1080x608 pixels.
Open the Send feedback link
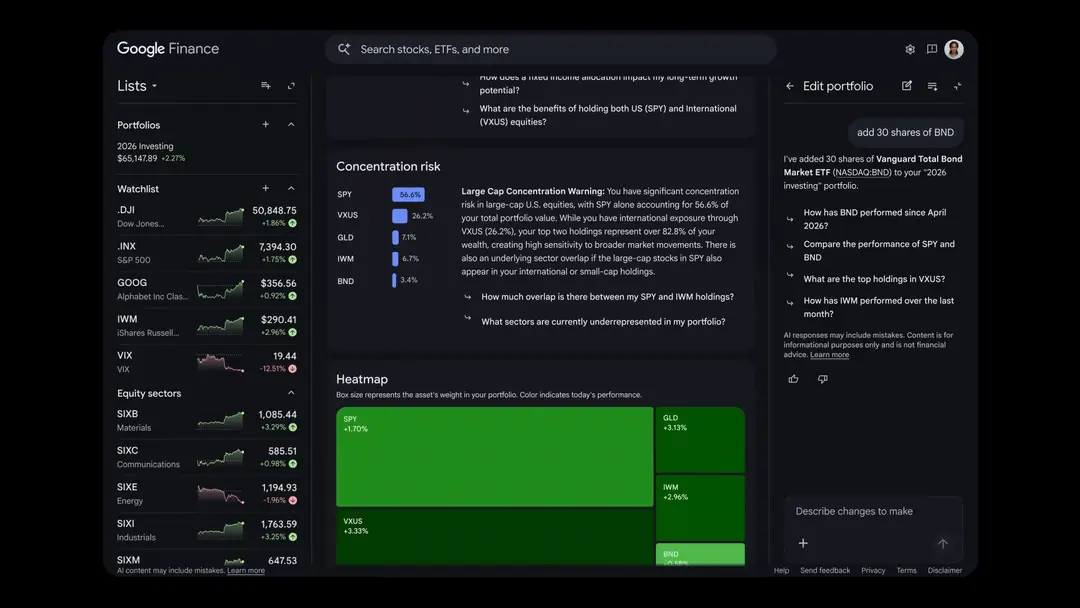[825, 570]
